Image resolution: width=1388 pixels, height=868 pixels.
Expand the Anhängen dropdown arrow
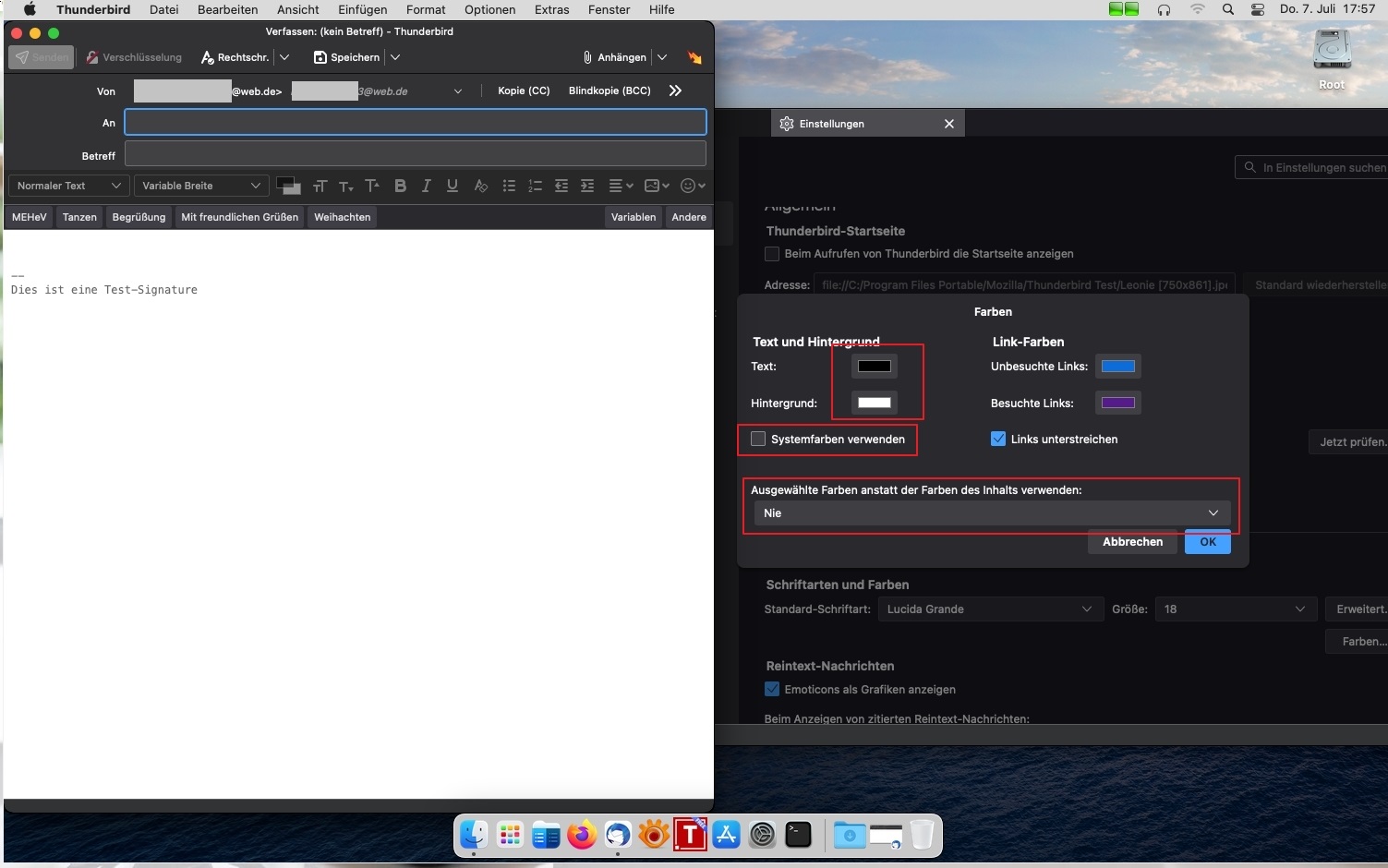click(662, 57)
